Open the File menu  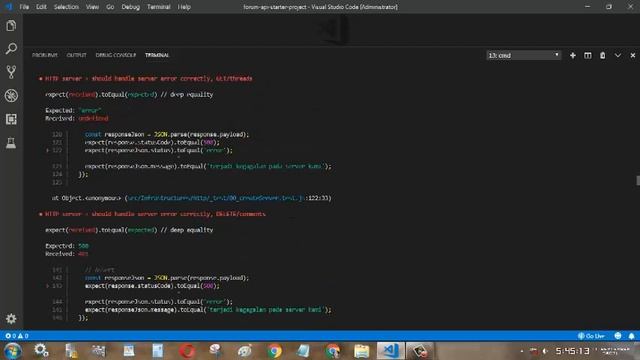pyautogui.click(x=24, y=7)
